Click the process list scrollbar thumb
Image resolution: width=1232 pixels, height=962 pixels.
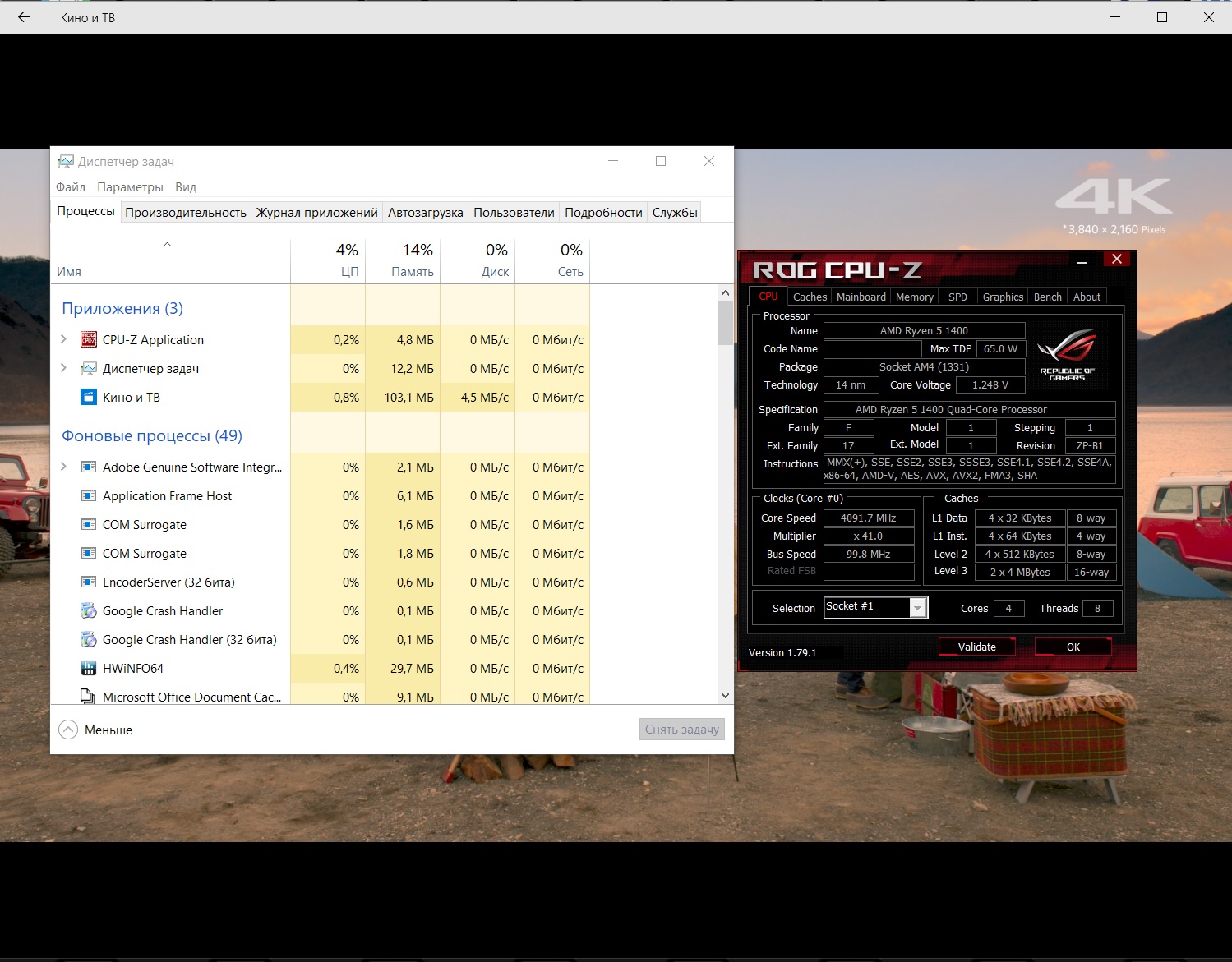[725, 323]
